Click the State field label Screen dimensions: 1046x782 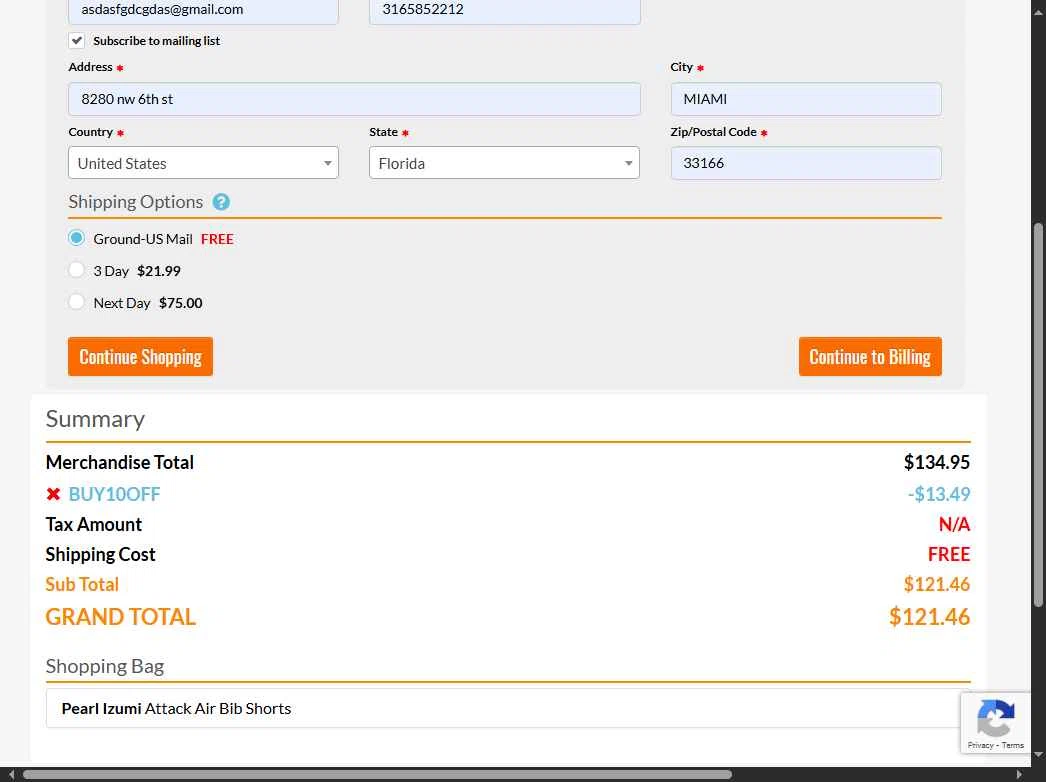384,132
